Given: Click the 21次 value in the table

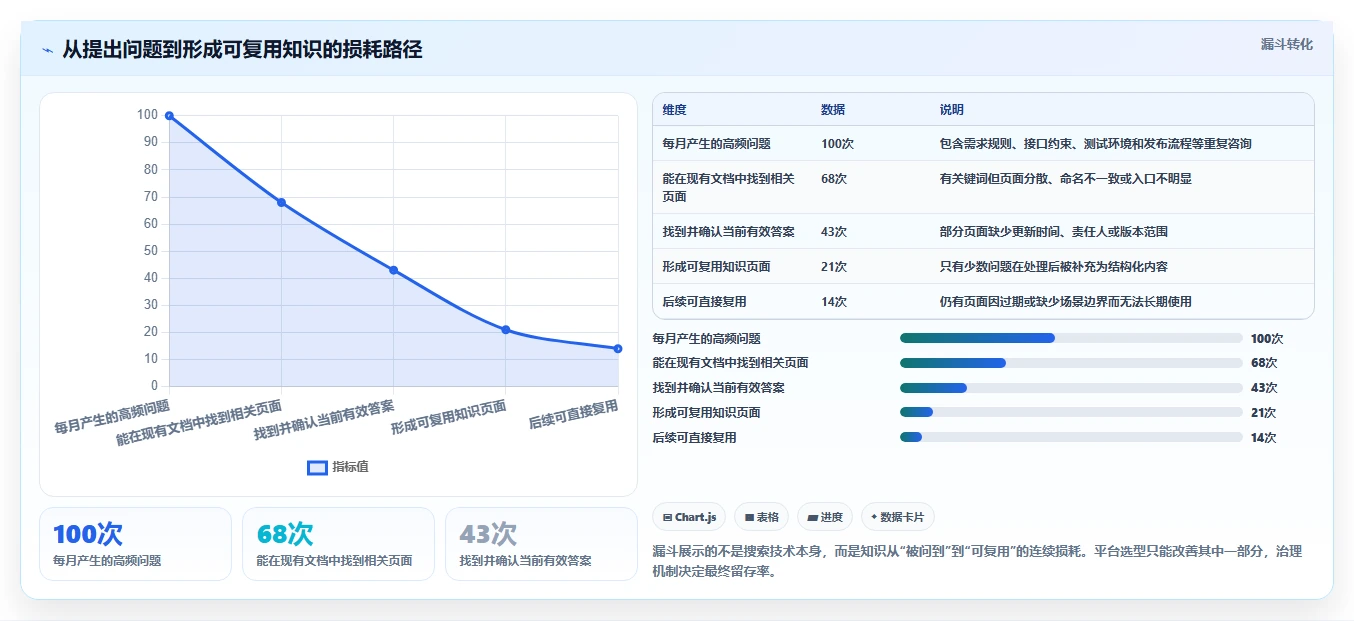Looking at the screenshot, I should pyautogui.click(x=834, y=267).
